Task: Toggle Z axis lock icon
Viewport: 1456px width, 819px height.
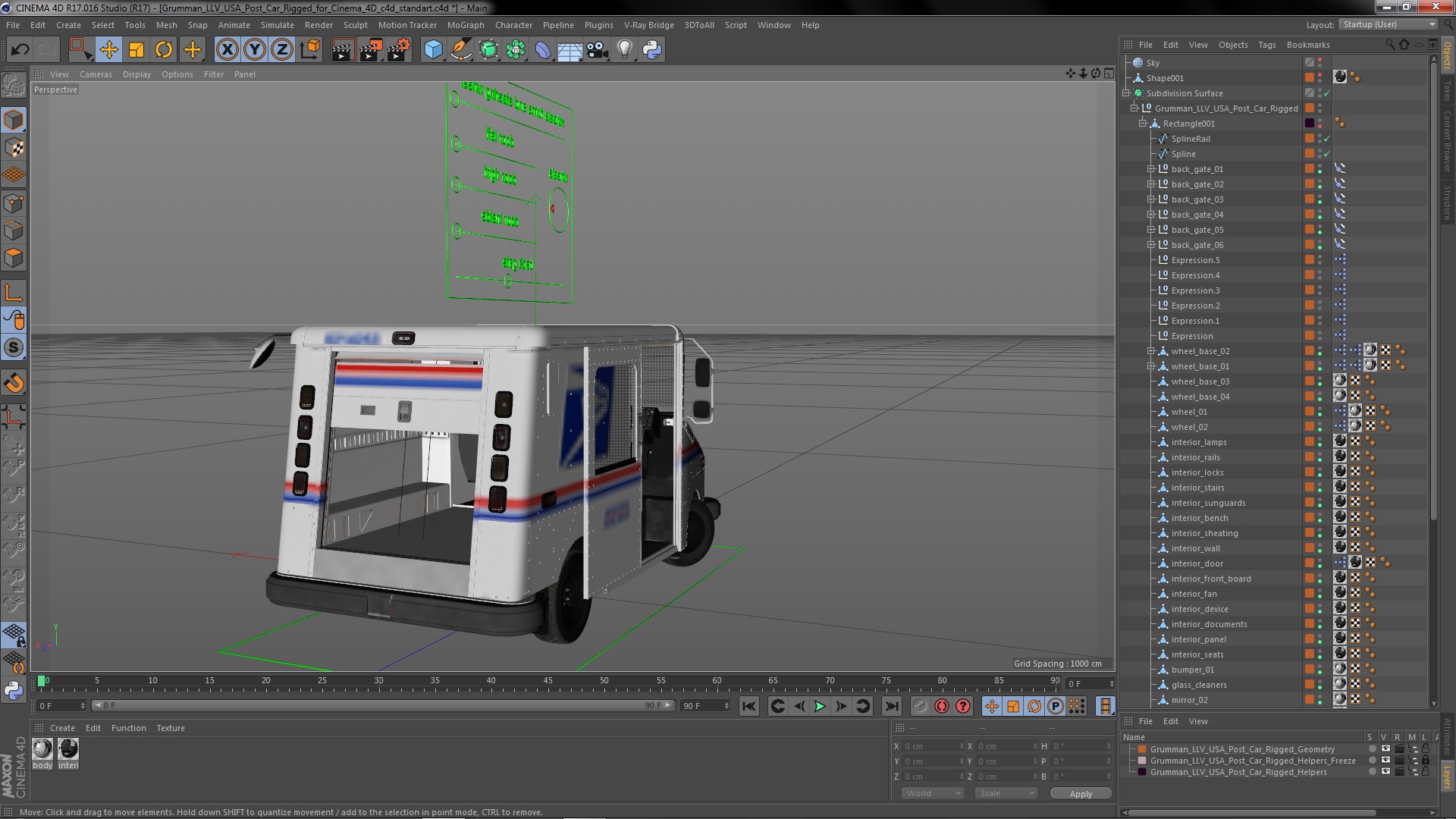Action: click(282, 50)
